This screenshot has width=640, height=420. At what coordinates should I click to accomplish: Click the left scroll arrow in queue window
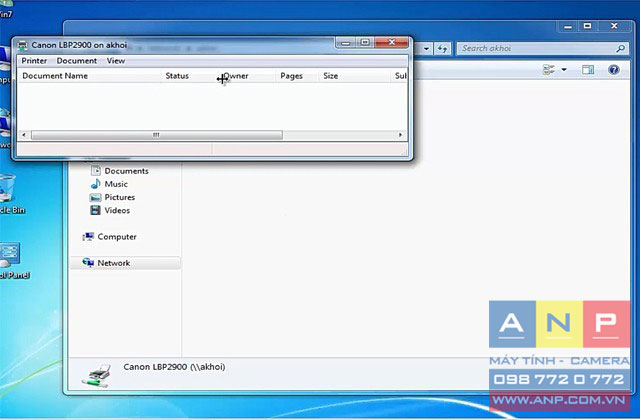(x=24, y=135)
